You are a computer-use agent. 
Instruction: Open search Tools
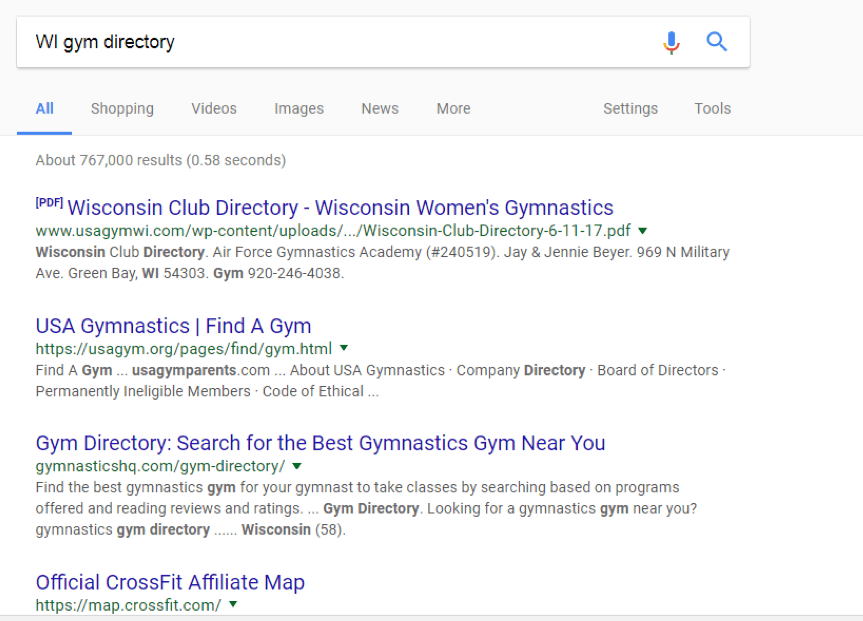point(712,108)
